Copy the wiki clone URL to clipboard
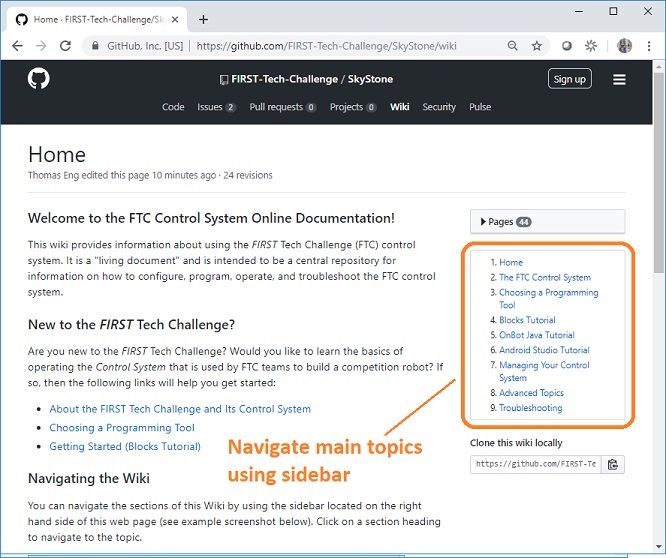Image resolution: width=666 pixels, height=558 pixels. [613, 464]
